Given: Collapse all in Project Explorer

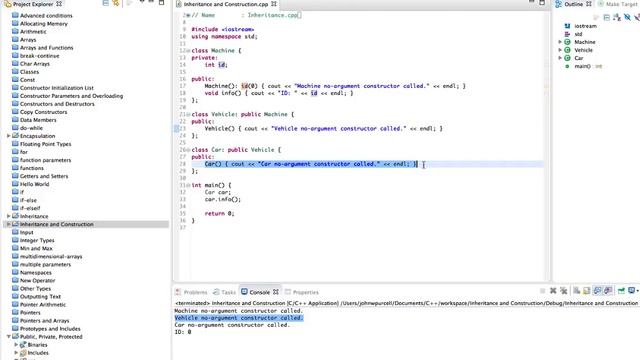Looking at the screenshot, I should (105, 3).
